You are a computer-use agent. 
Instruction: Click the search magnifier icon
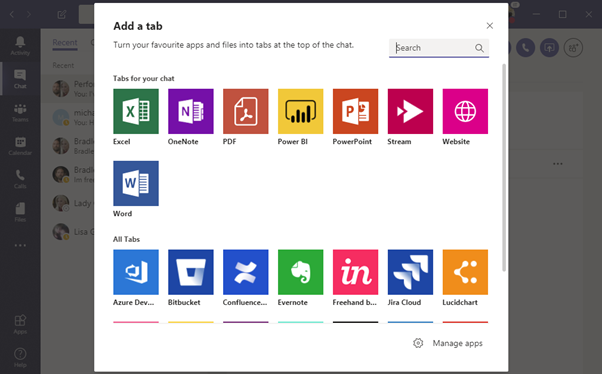(479, 48)
